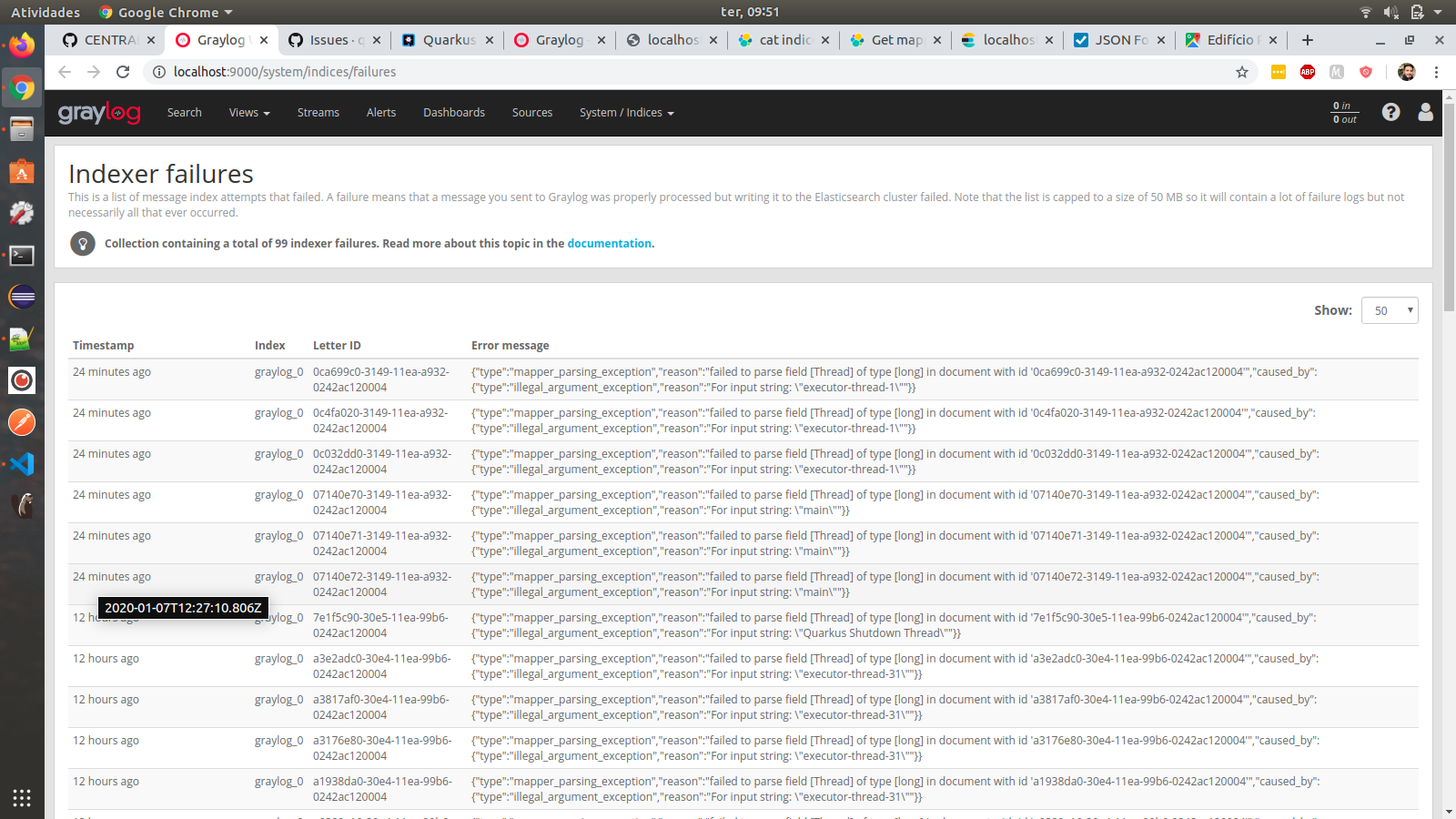Open the System / Indices dropdown

click(x=626, y=112)
